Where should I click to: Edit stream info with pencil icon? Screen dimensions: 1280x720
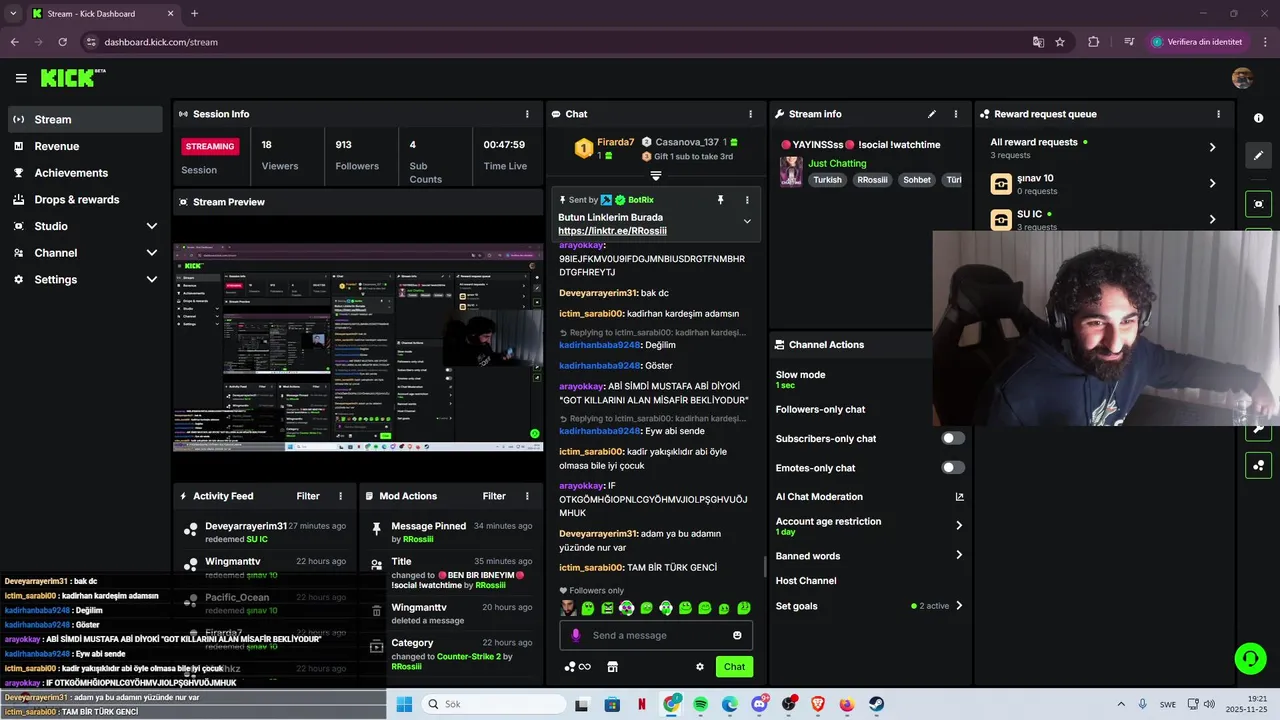pos(932,114)
